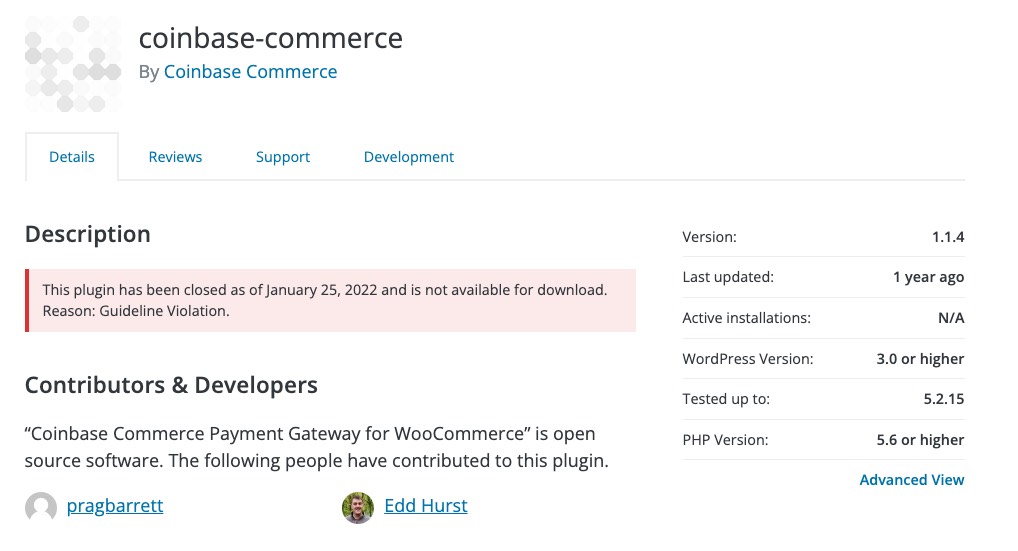This screenshot has width=1018, height=551.
Task: Click pragbarrett's gray avatar icon
Action: pyautogui.click(x=41, y=507)
